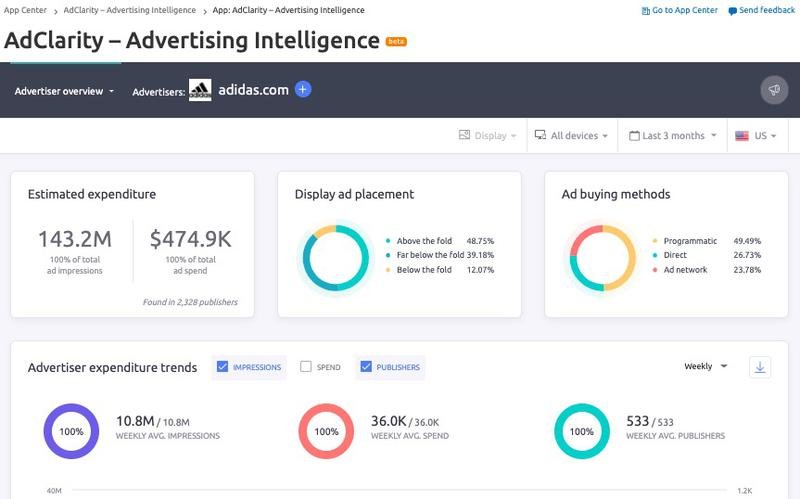This screenshot has width=800, height=499.
Task: Click the $474.9K ad spend value
Action: pos(190,239)
